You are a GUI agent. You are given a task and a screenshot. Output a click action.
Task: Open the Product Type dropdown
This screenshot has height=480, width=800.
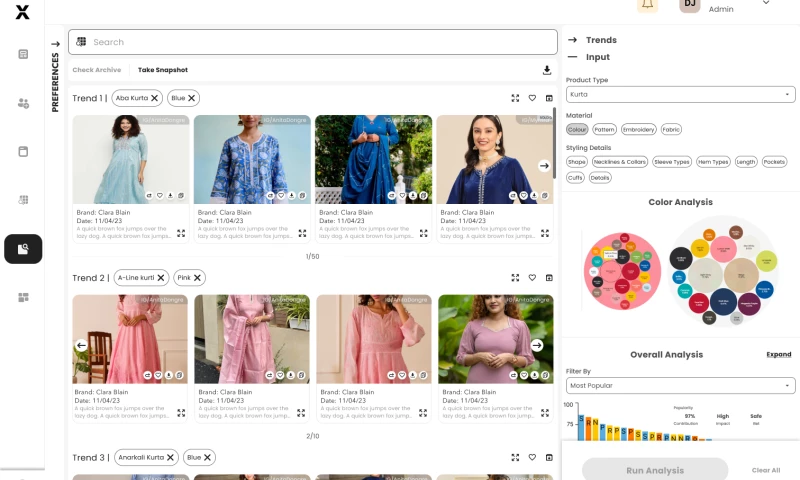[x=680, y=94]
